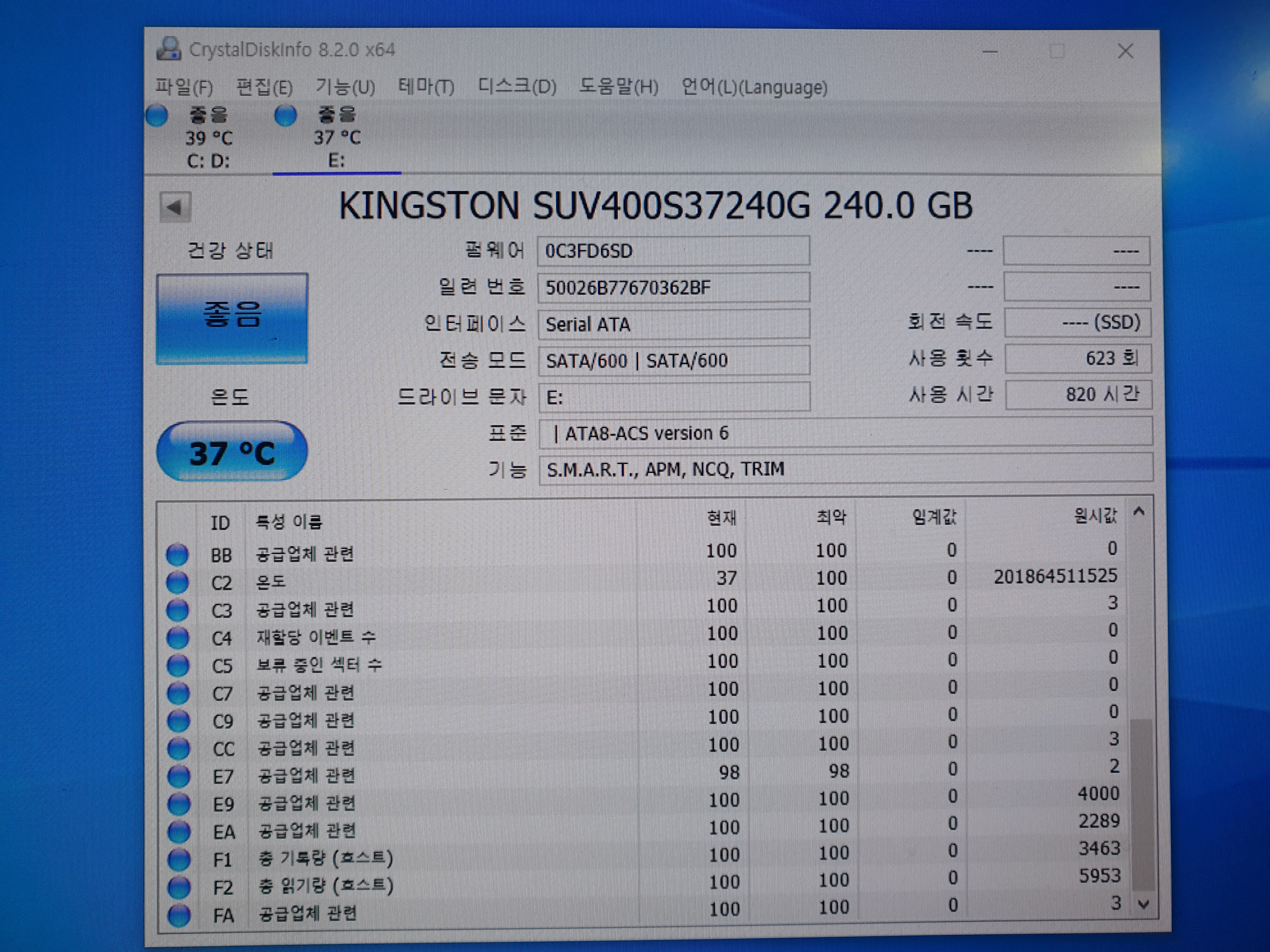Open the 도움말(H) menu
1270x952 pixels.
618,87
